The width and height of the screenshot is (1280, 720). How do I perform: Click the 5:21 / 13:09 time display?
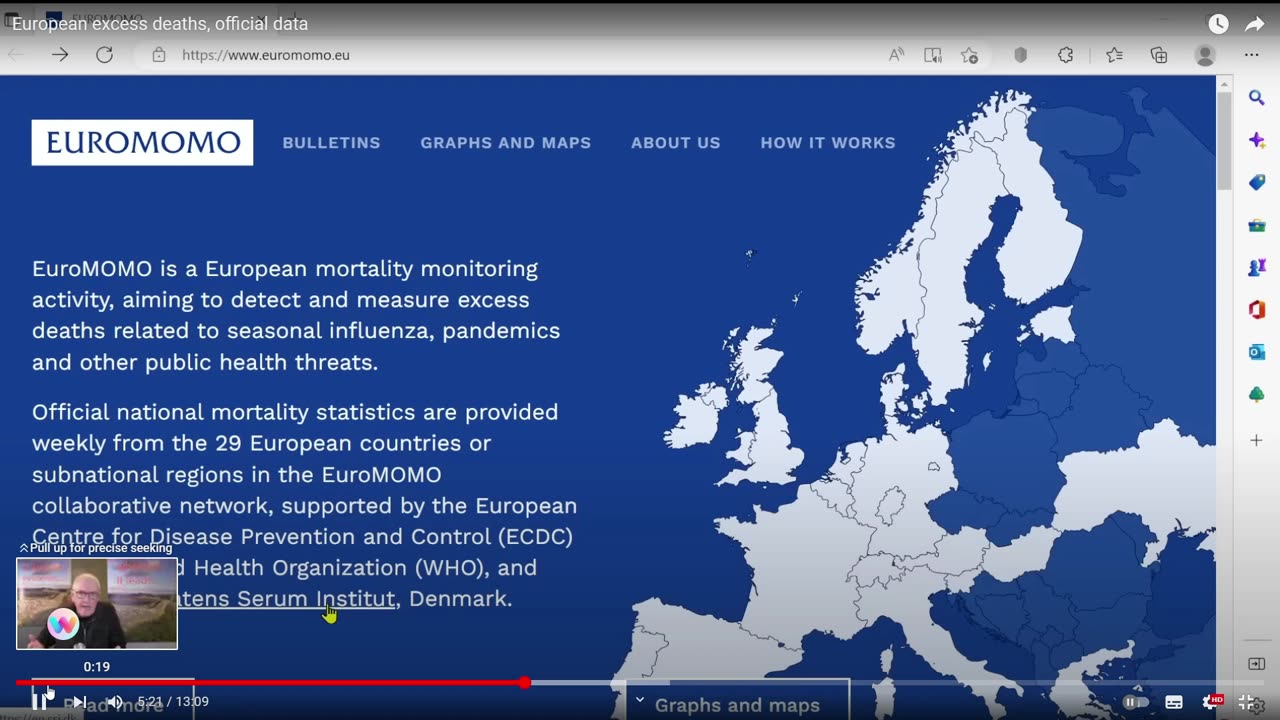tap(173, 702)
